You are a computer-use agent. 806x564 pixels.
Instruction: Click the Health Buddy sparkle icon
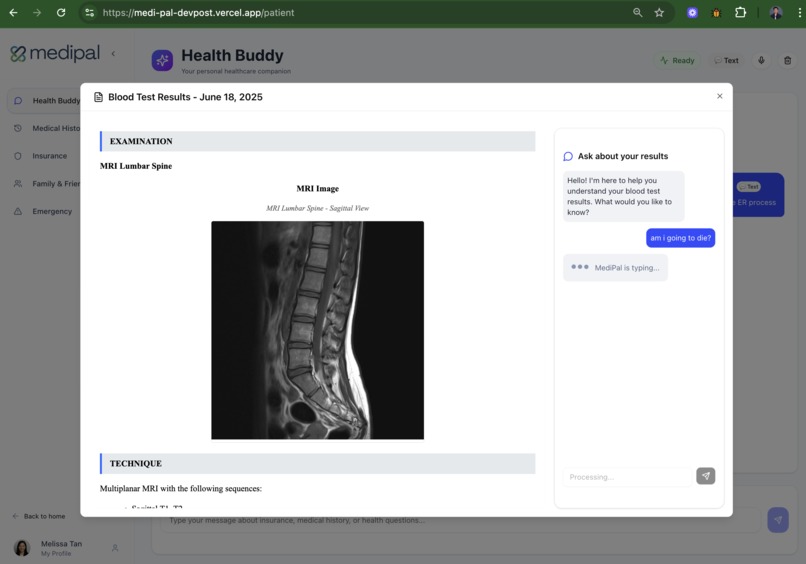pos(162,61)
